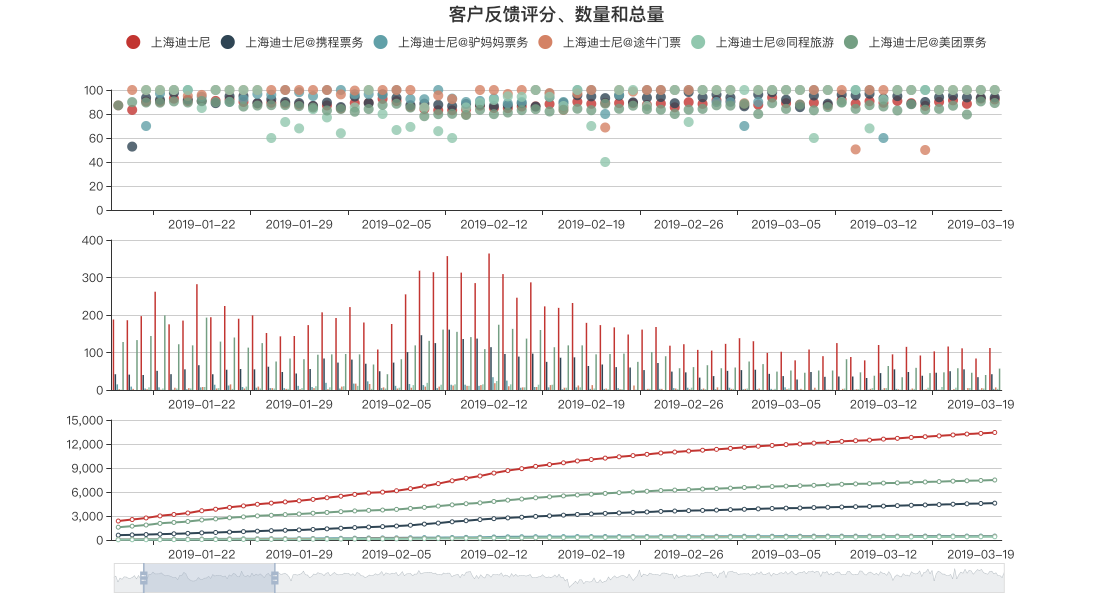Click the dark green 美团票务 legend dot

click(851, 43)
